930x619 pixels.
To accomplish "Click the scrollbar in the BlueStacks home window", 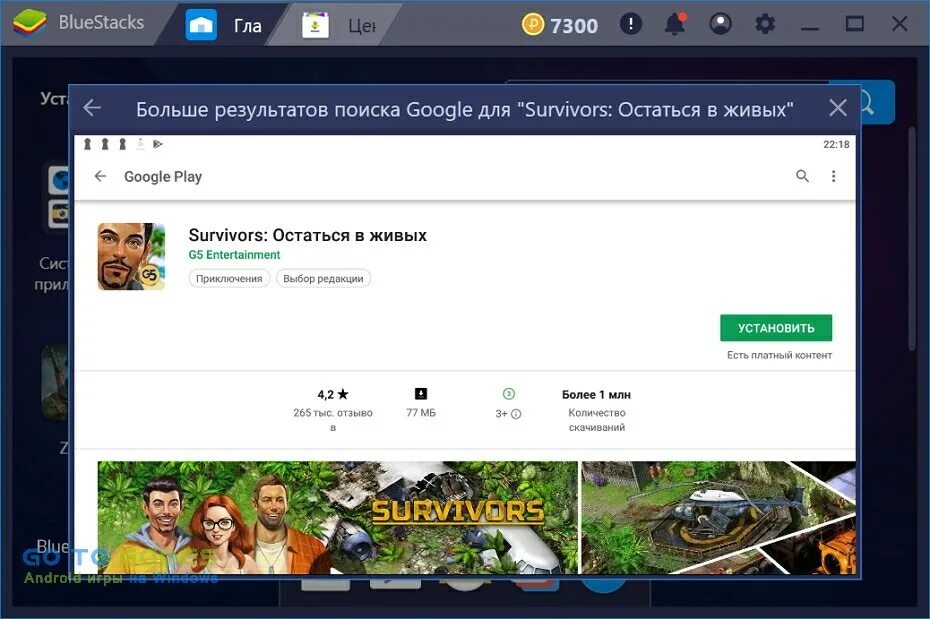I will coord(913,237).
